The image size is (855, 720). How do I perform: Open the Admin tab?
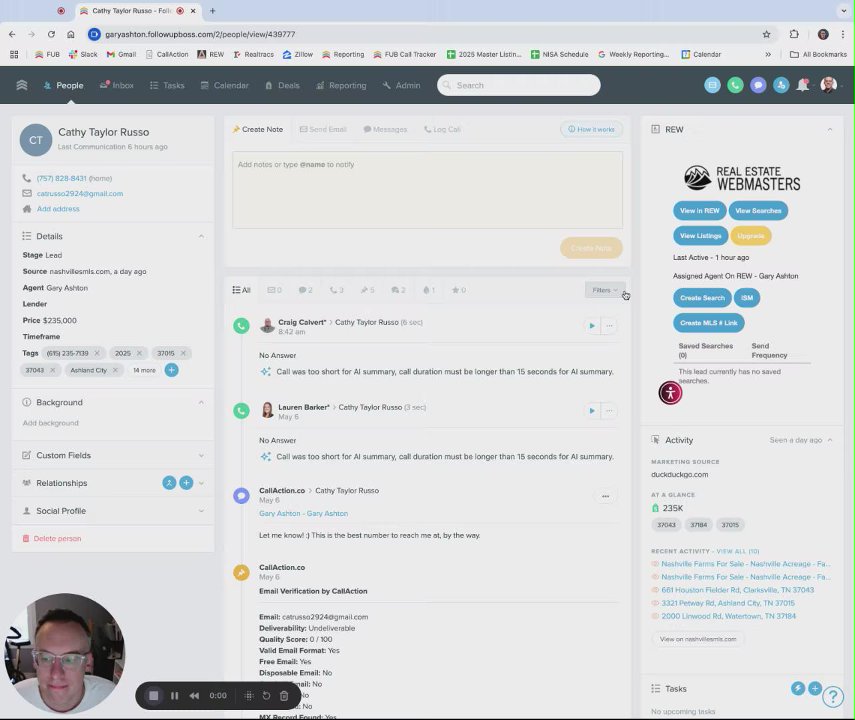pos(401,86)
